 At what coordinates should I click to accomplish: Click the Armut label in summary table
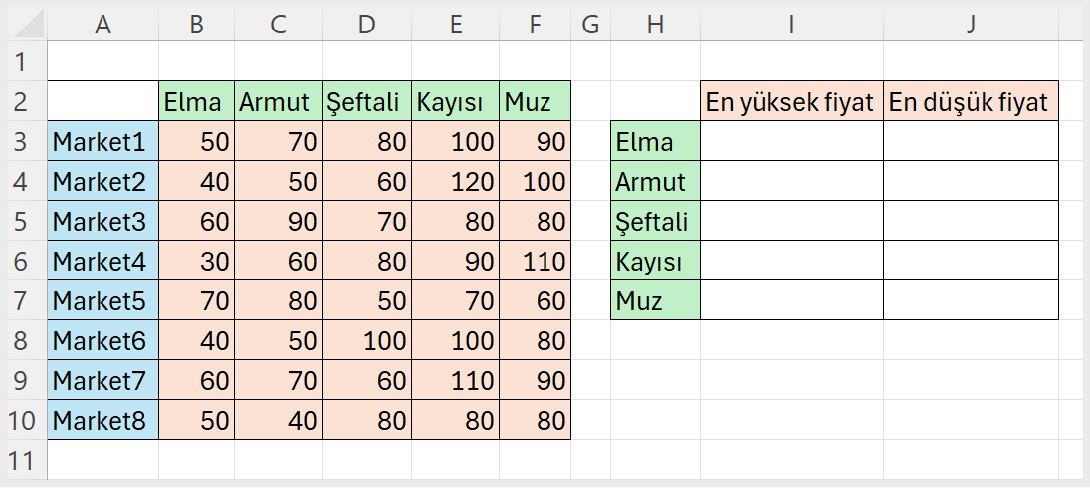[x=655, y=182]
